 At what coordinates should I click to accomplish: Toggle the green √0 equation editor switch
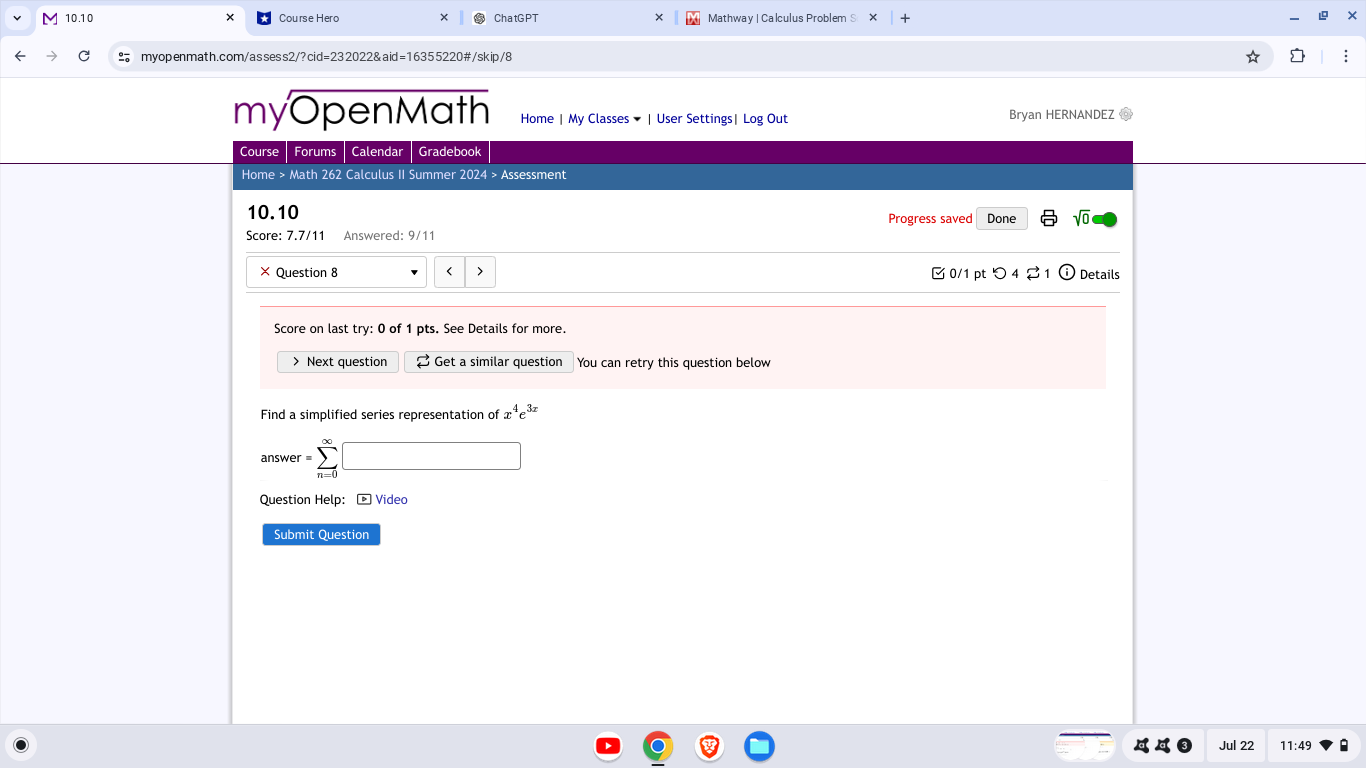pyautogui.click(x=1103, y=217)
